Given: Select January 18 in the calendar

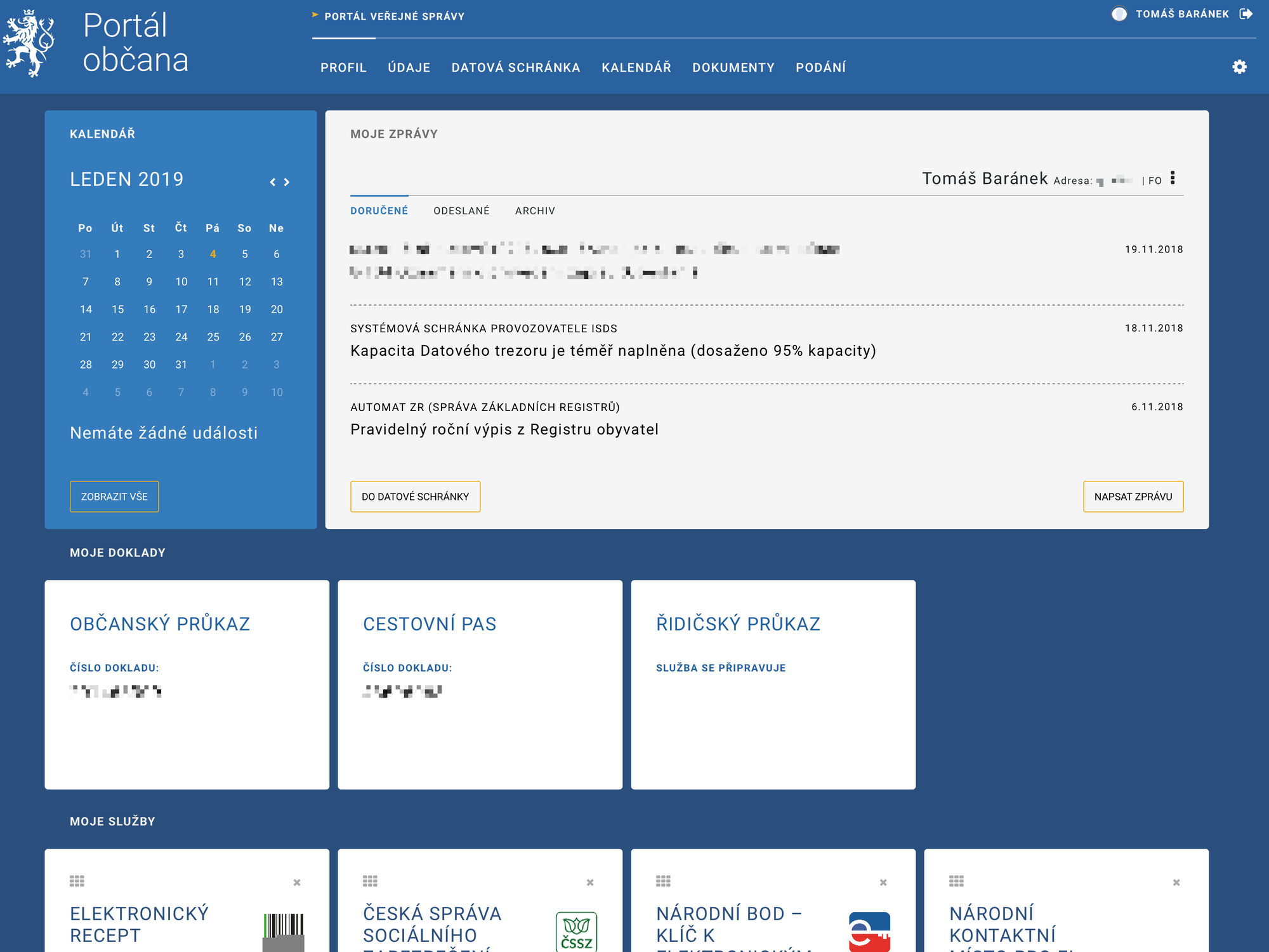Looking at the screenshot, I should [x=213, y=310].
